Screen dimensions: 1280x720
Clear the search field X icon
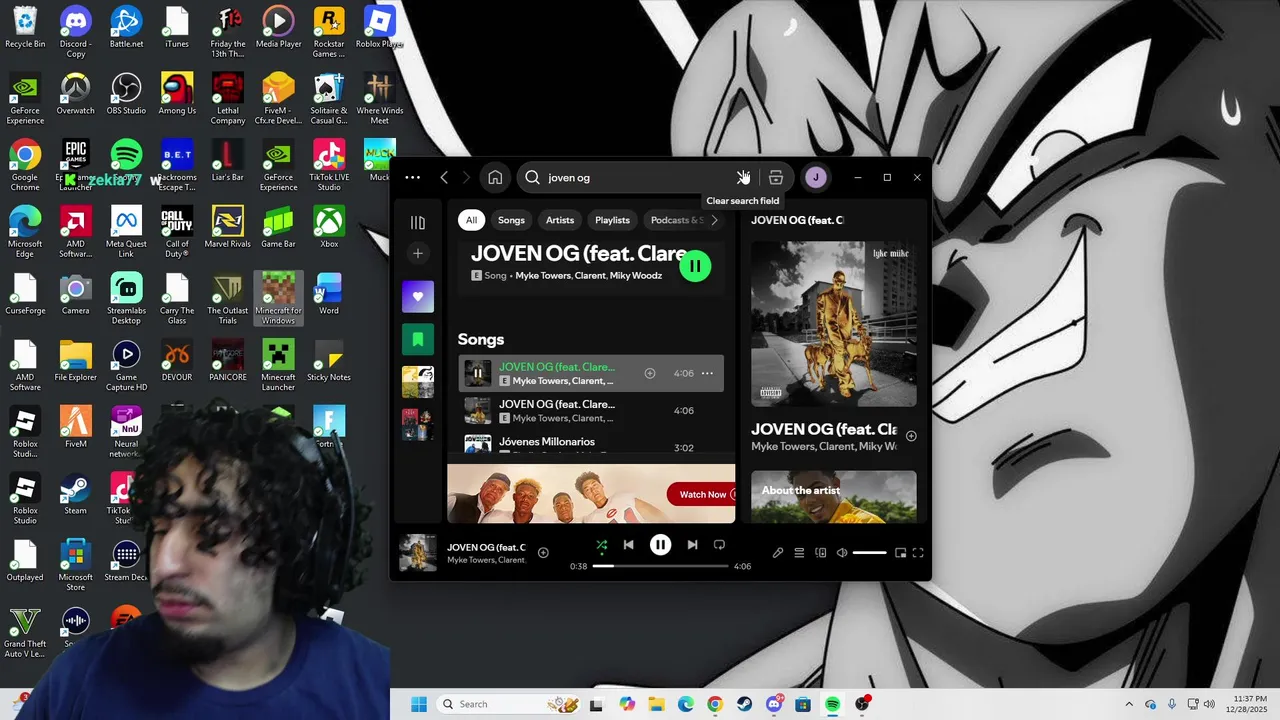tap(743, 177)
